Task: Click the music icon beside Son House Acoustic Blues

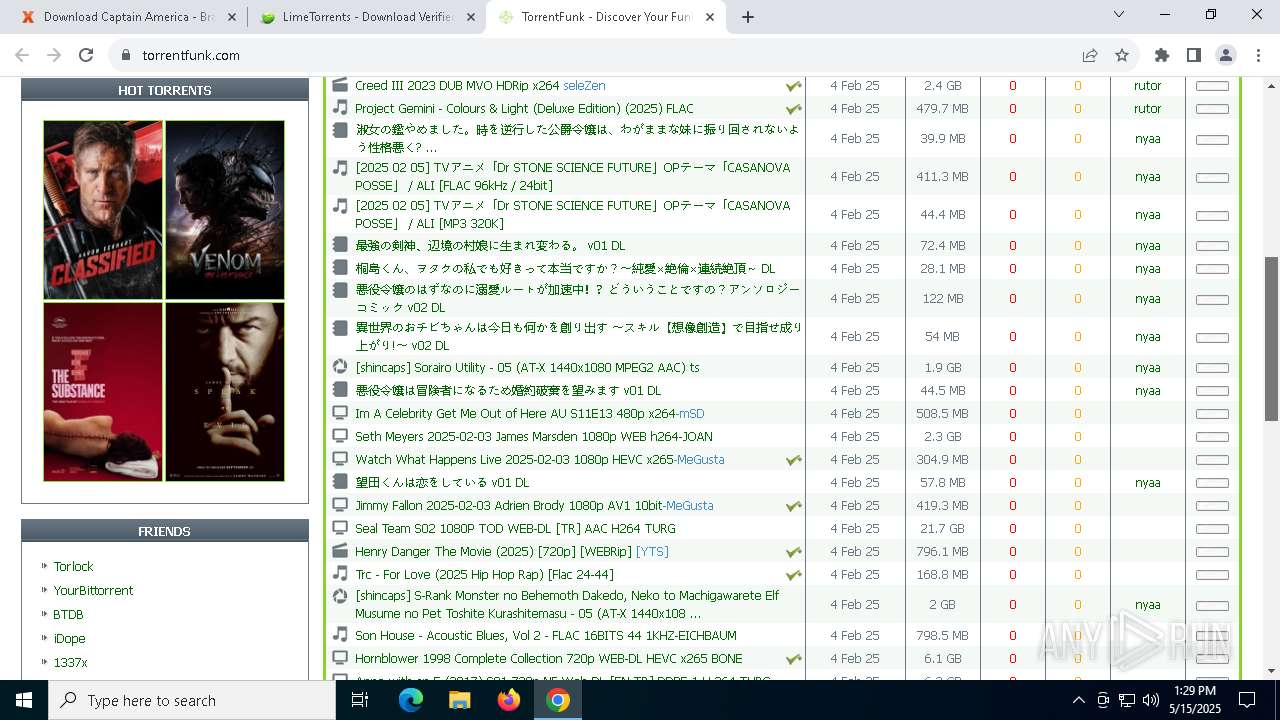Action: pyautogui.click(x=340, y=635)
